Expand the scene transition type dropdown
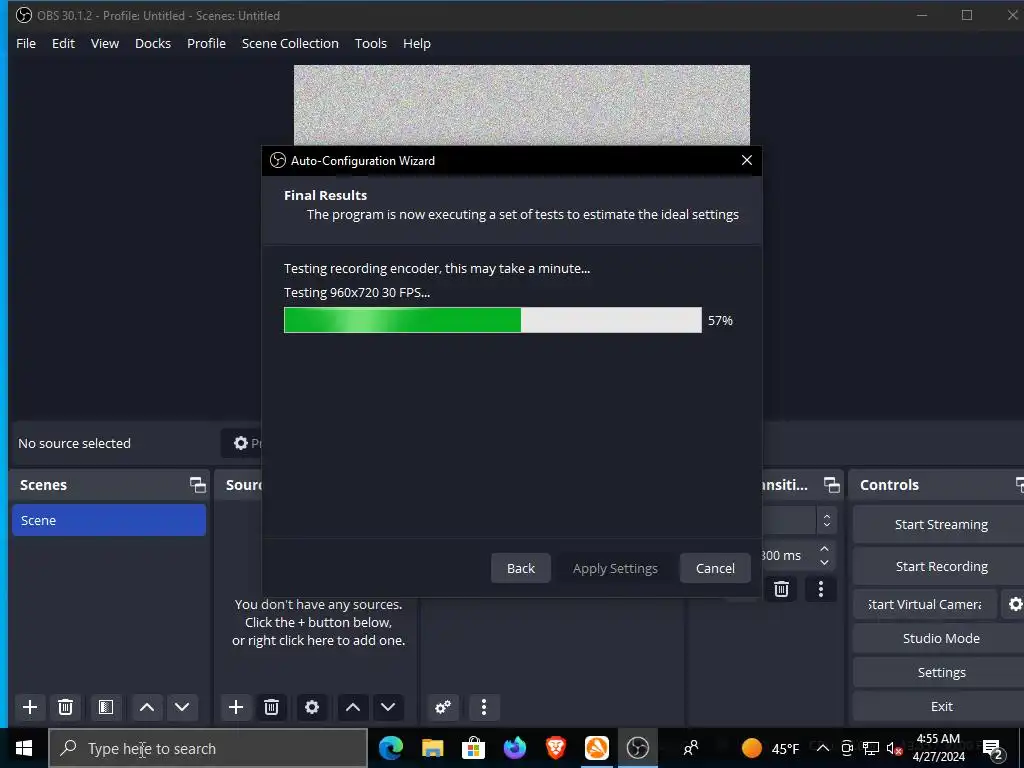This screenshot has width=1024, height=768. (826, 520)
